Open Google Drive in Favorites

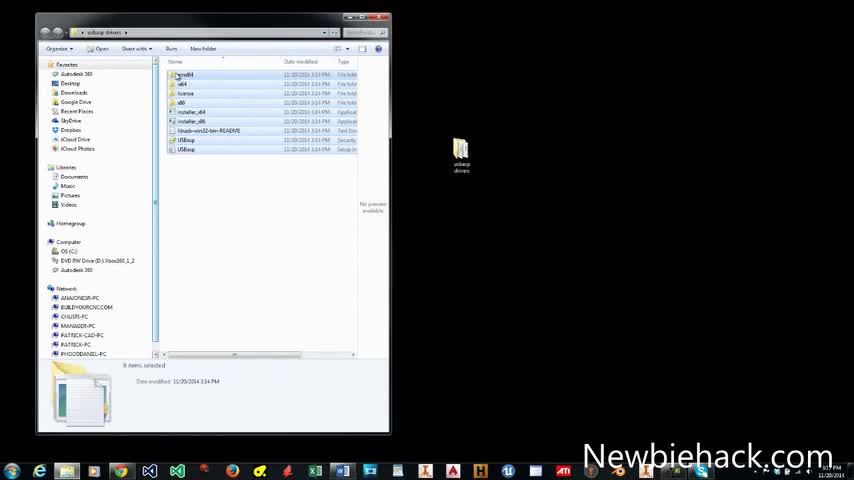coord(76,102)
